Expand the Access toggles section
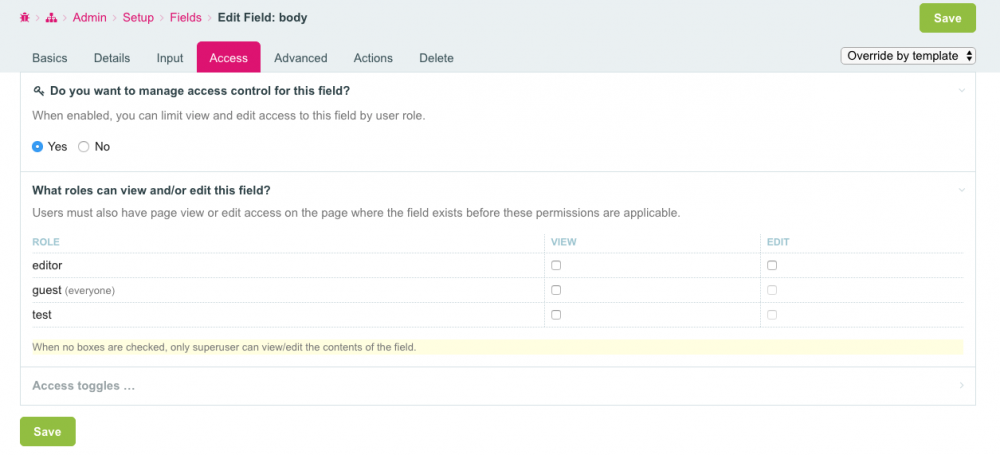The image size is (1000, 455). (x=84, y=386)
